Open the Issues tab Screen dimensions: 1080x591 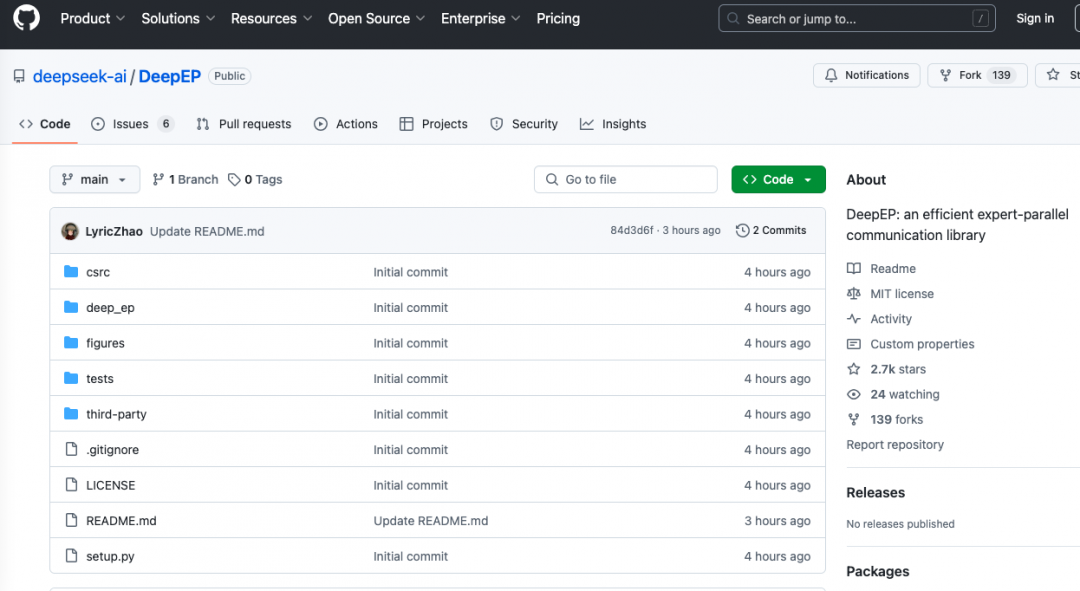click(x=132, y=124)
